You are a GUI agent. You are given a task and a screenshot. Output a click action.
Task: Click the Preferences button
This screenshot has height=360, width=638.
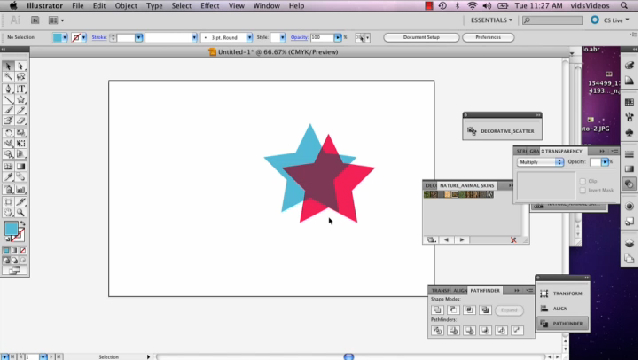(x=488, y=37)
